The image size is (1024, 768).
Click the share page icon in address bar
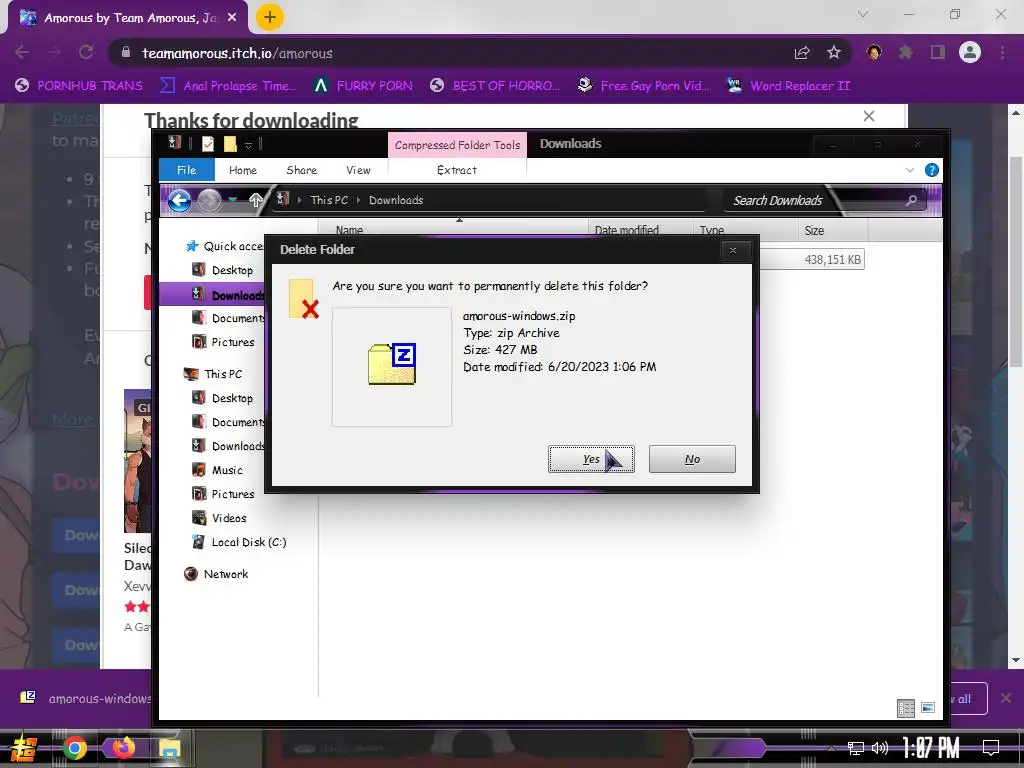pyautogui.click(x=802, y=53)
